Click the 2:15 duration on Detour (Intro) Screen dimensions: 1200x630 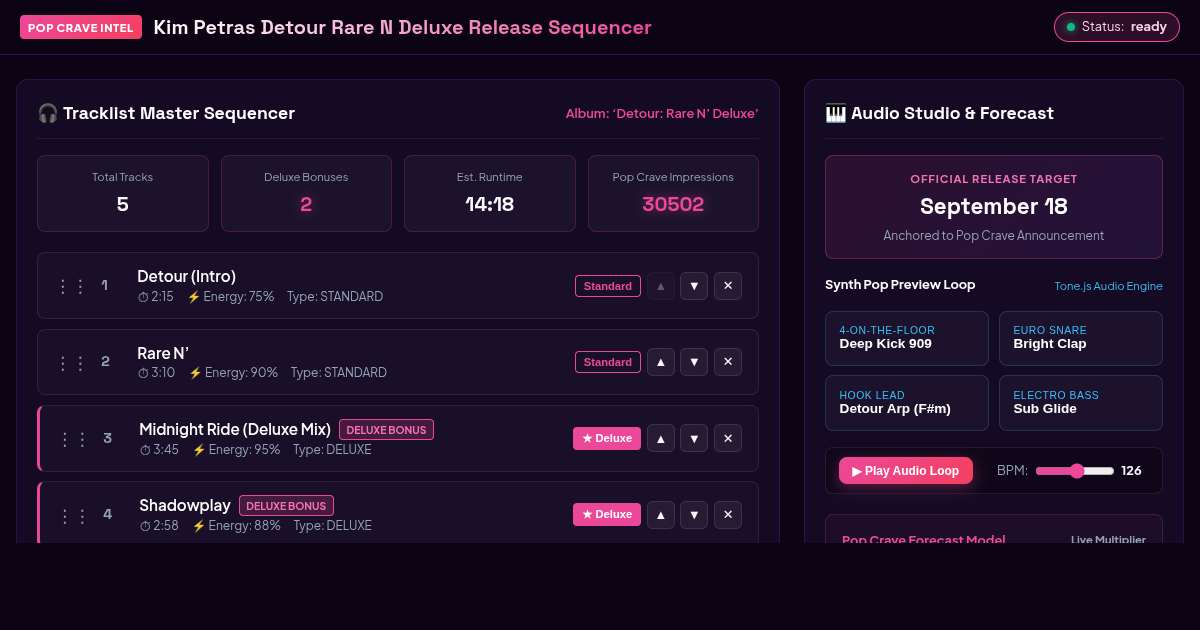(156, 297)
